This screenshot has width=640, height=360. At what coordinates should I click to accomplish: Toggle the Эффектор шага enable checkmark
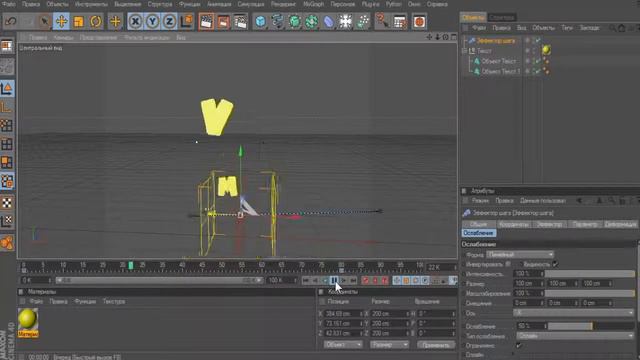pyautogui.click(x=538, y=40)
